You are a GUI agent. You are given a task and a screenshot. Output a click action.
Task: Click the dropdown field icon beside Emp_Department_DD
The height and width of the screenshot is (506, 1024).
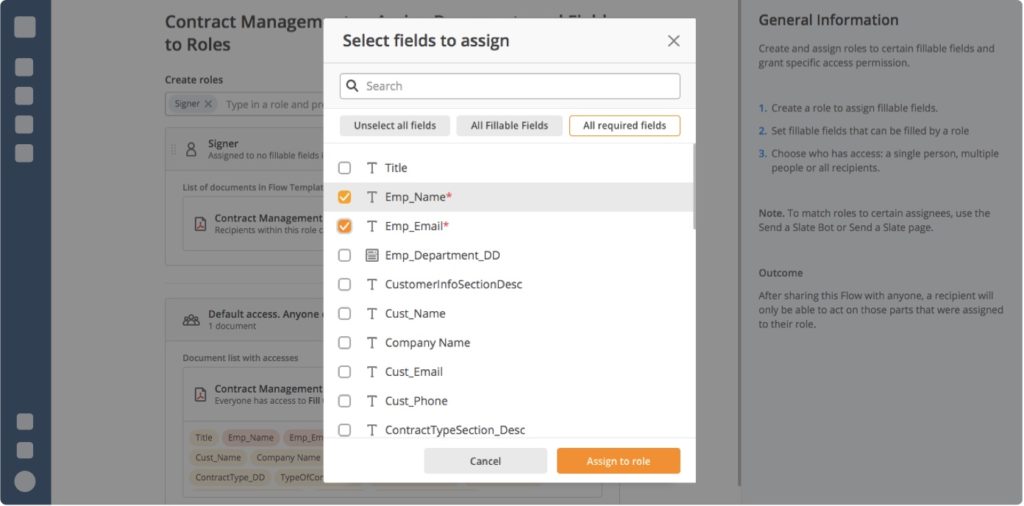[372, 255]
